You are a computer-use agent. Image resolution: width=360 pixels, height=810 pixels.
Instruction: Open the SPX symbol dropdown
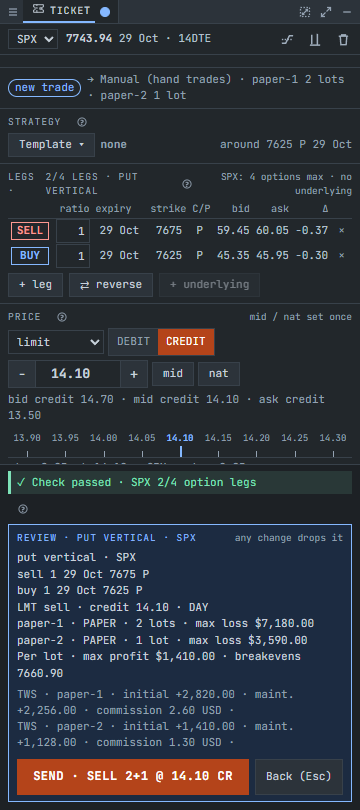click(x=33, y=39)
